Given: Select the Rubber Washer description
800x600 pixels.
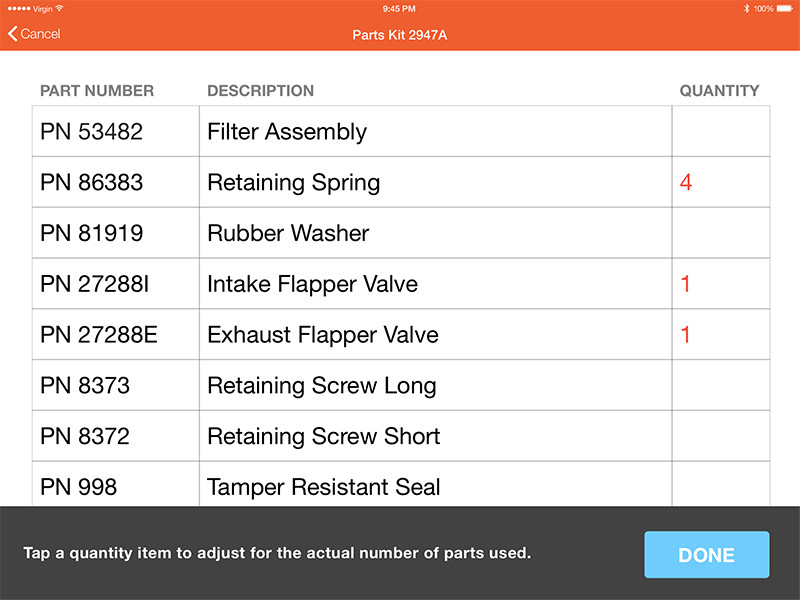Looking at the screenshot, I should click(x=288, y=233).
